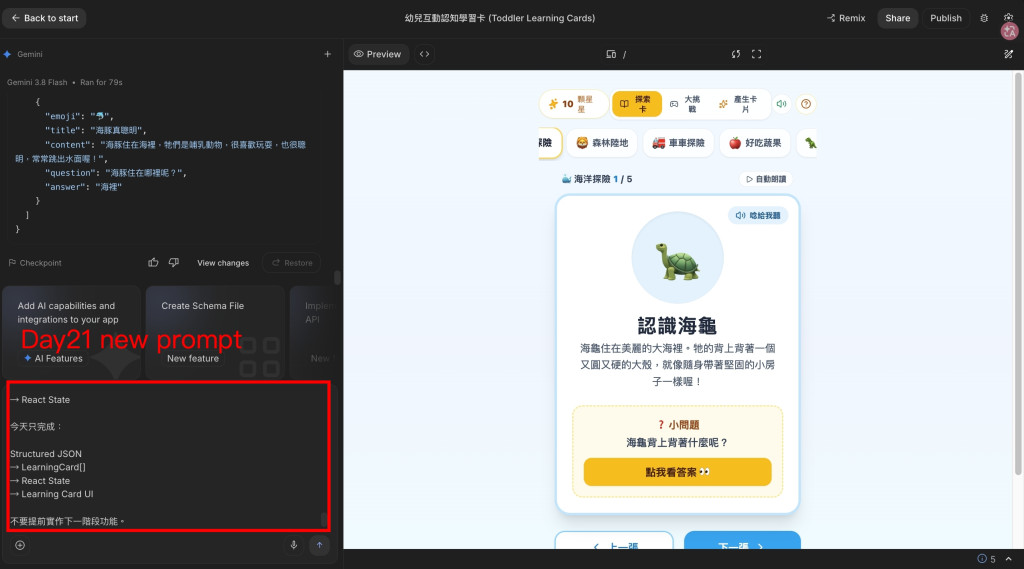Click the AI Features tag
Screen dimensions: 1024x569
pos(53,359)
